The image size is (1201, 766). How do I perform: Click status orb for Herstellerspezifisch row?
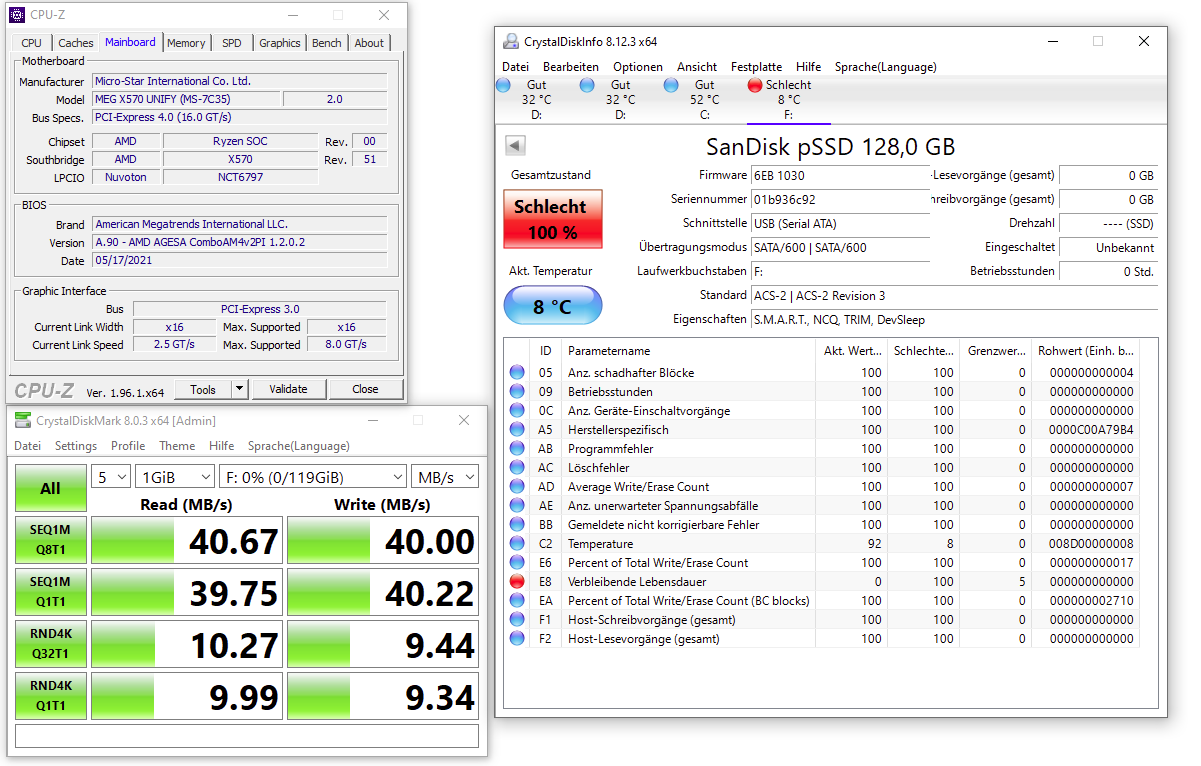pos(517,429)
